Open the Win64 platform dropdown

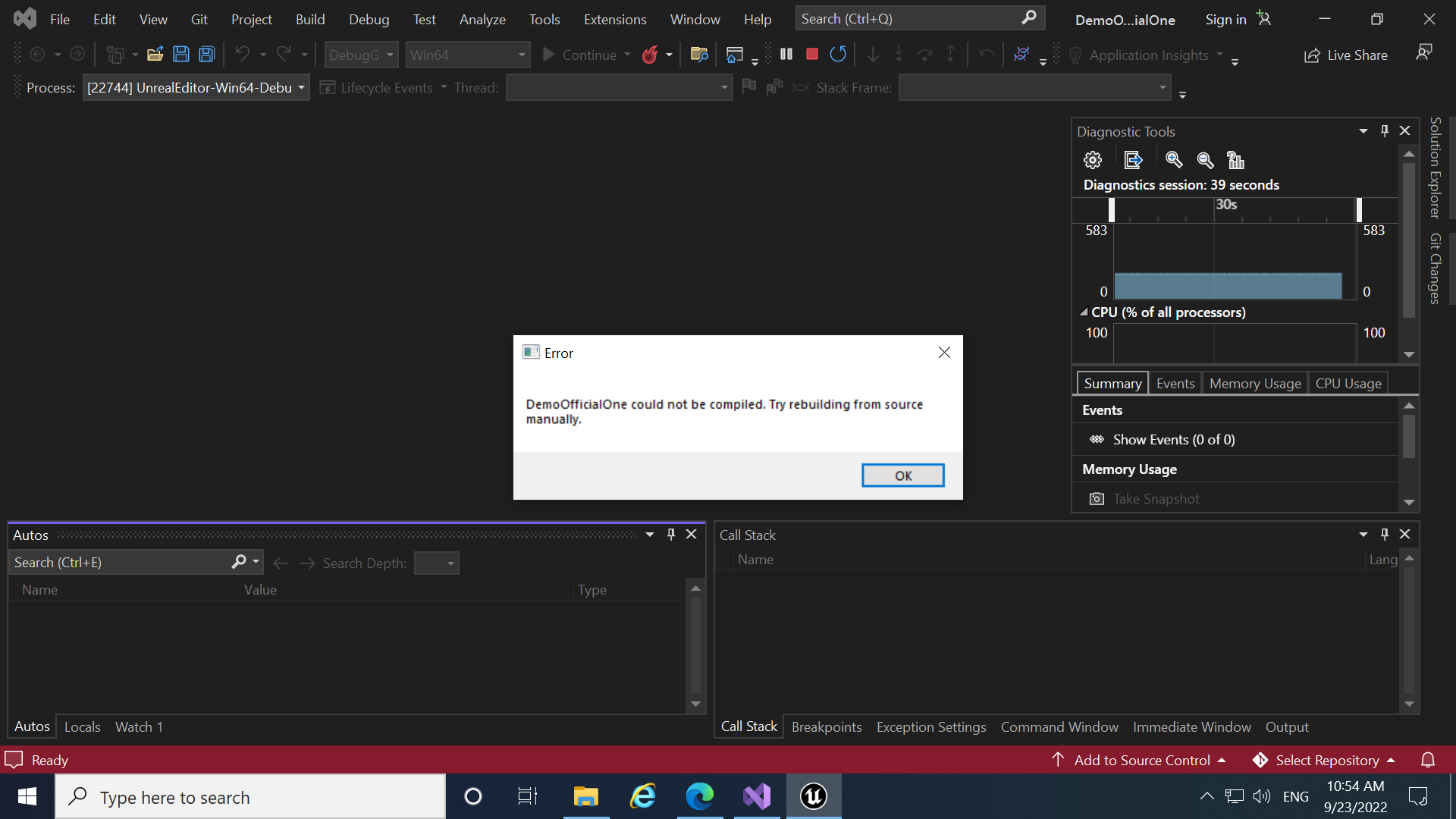[522, 55]
